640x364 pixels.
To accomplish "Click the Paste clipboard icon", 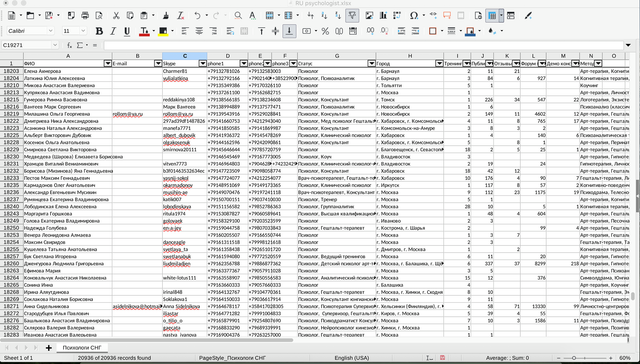I will click(144, 16).
